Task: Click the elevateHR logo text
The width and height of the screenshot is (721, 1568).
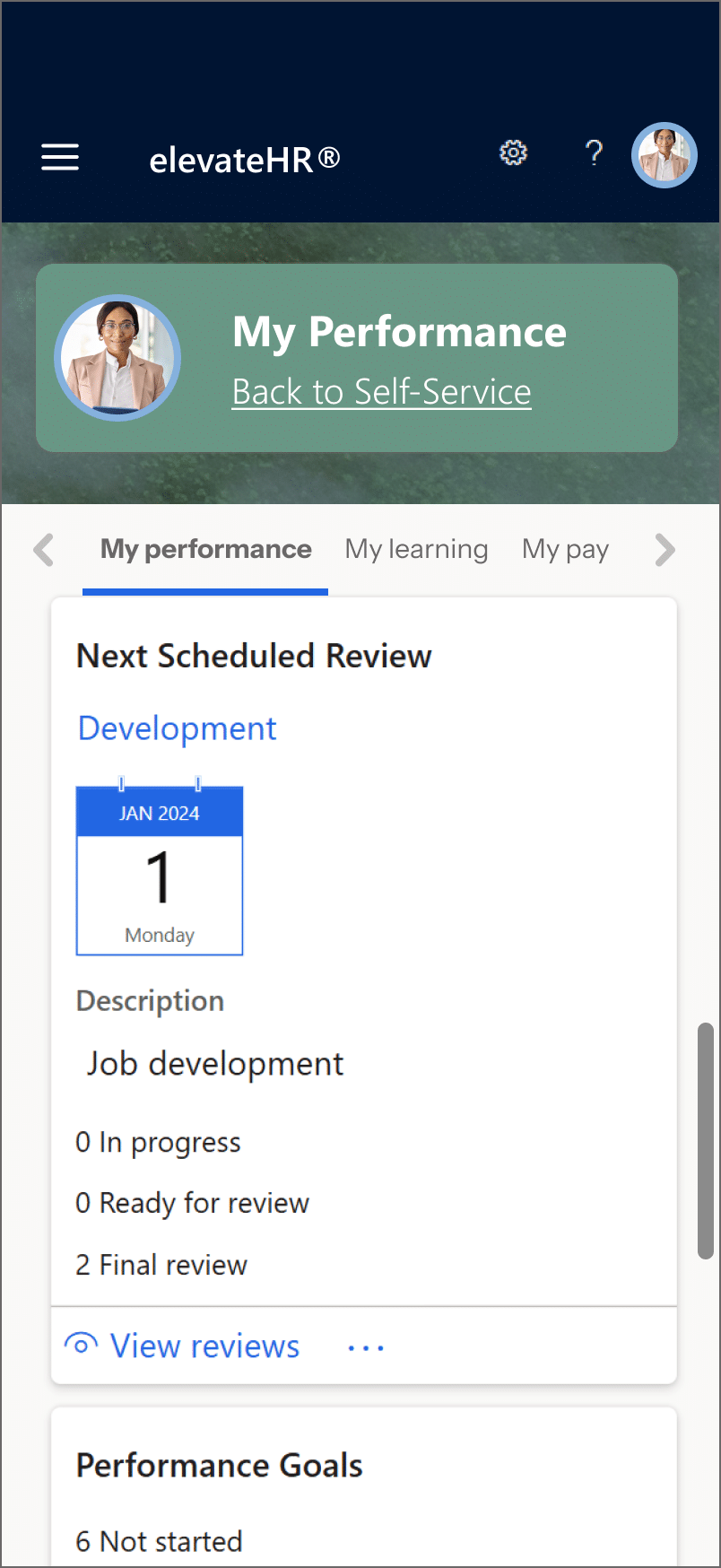Action: [x=244, y=160]
